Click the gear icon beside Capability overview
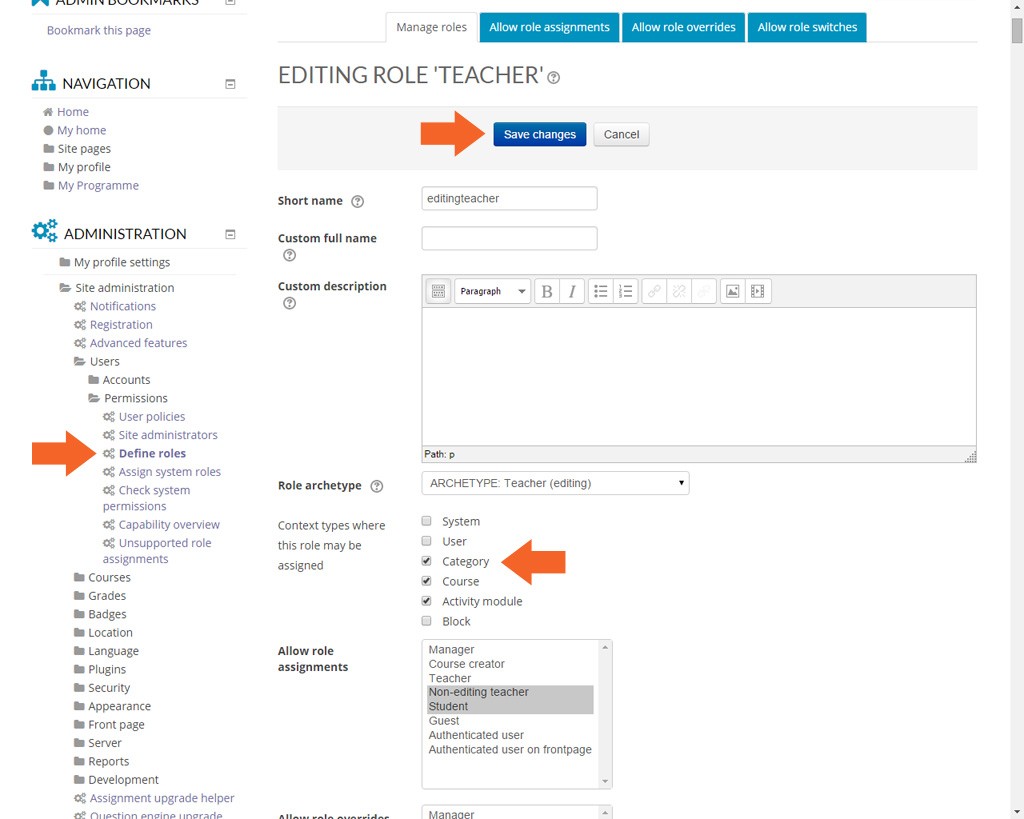 pyautogui.click(x=108, y=524)
